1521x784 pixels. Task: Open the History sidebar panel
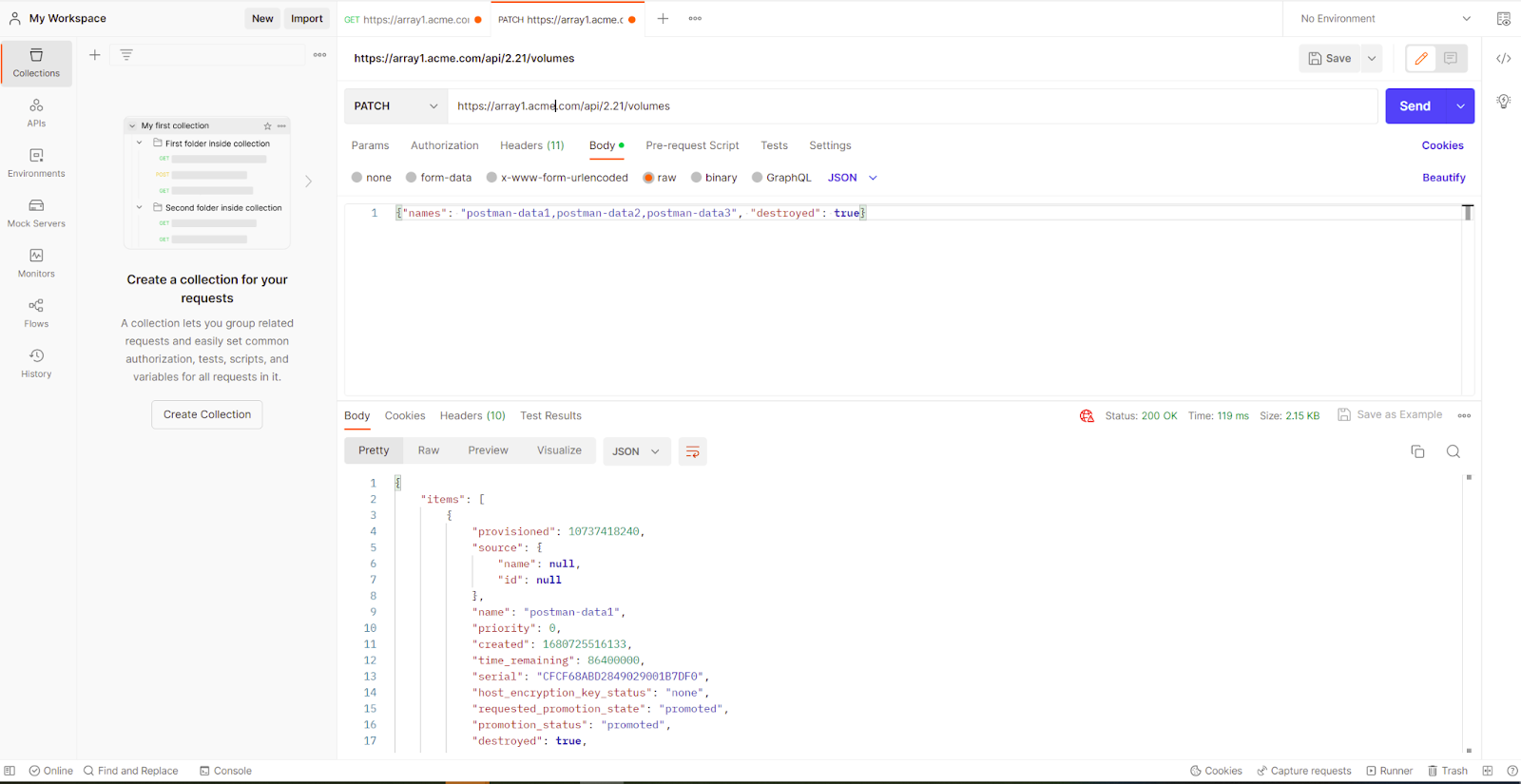tap(36, 364)
